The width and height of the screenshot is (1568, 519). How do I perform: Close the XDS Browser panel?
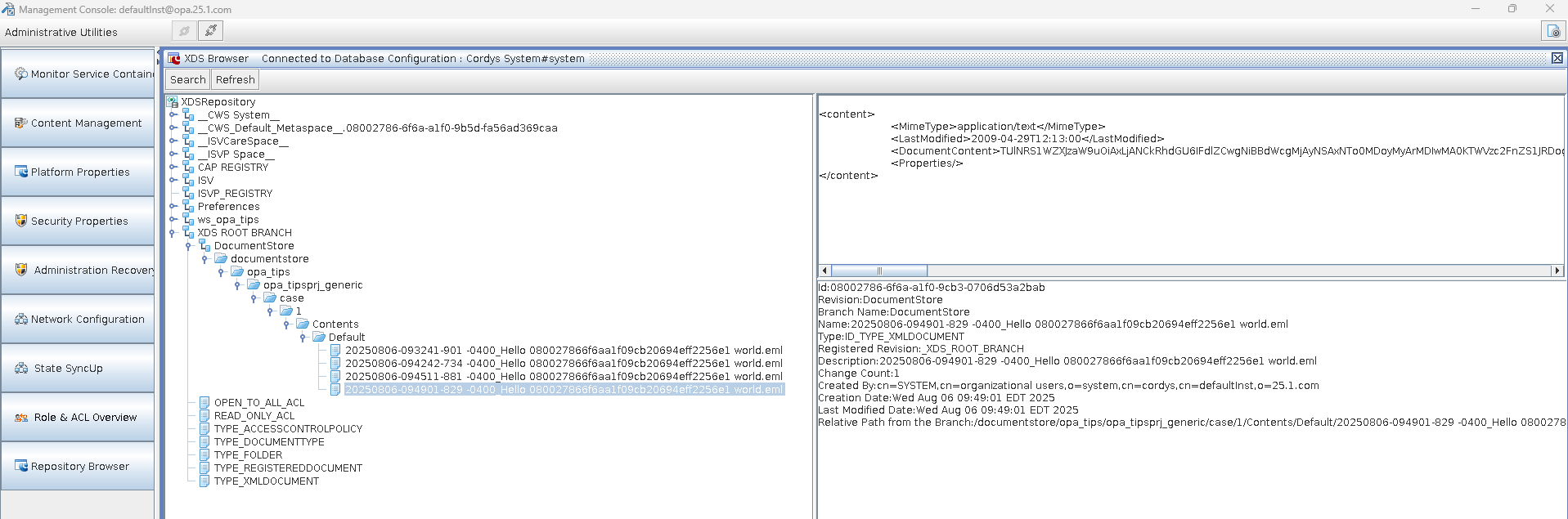(1557, 58)
